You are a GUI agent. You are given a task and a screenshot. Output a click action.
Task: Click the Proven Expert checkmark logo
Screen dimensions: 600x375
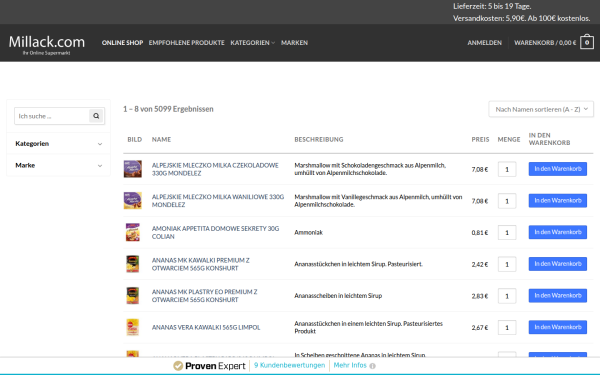(178, 366)
